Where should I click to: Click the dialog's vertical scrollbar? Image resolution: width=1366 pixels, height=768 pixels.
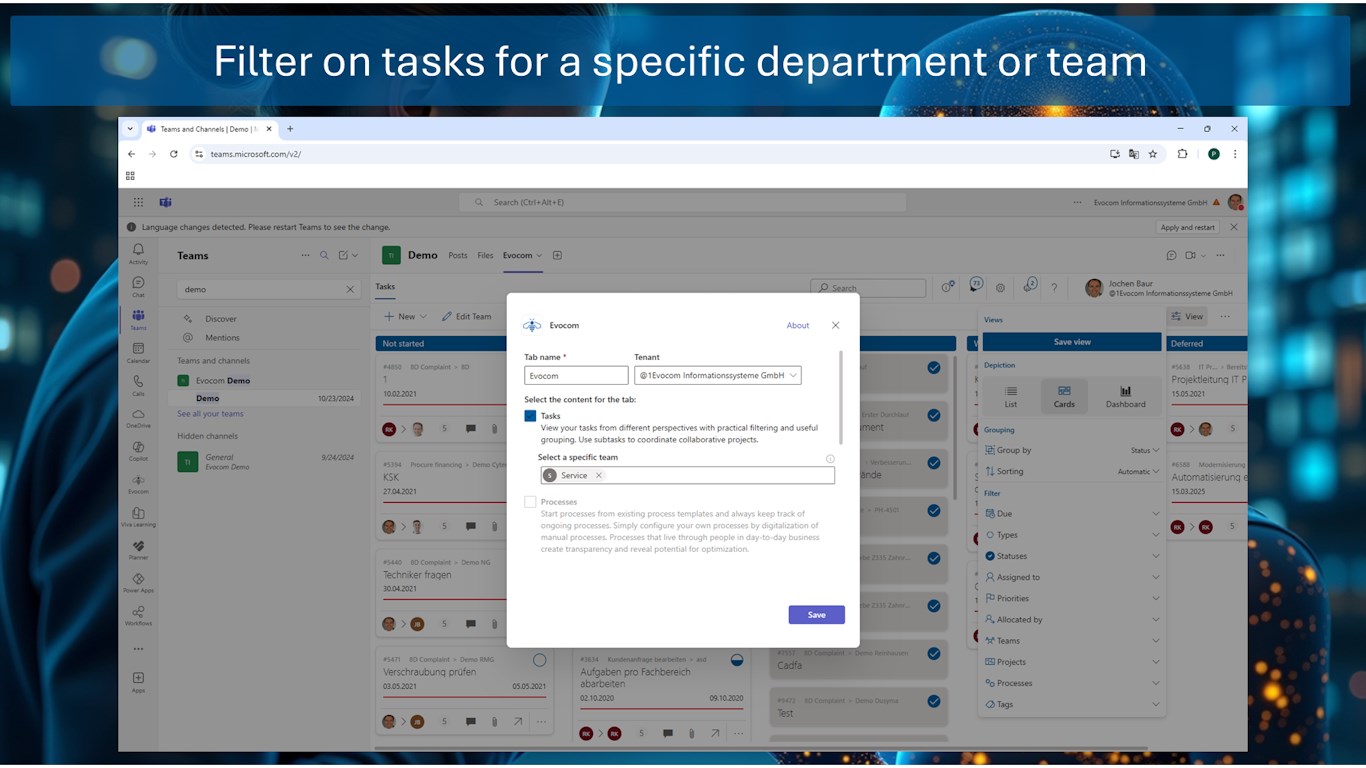click(841, 398)
